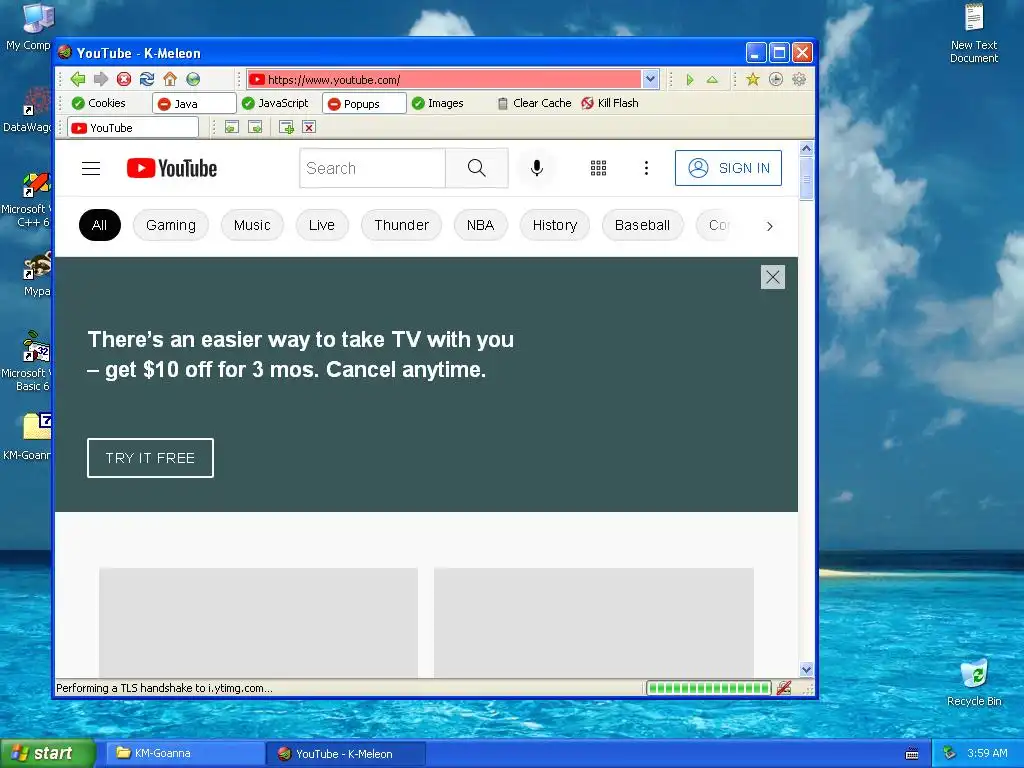This screenshot has height=768, width=1024.
Task: Toggle JavaScript permission
Action: coord(275,103)
